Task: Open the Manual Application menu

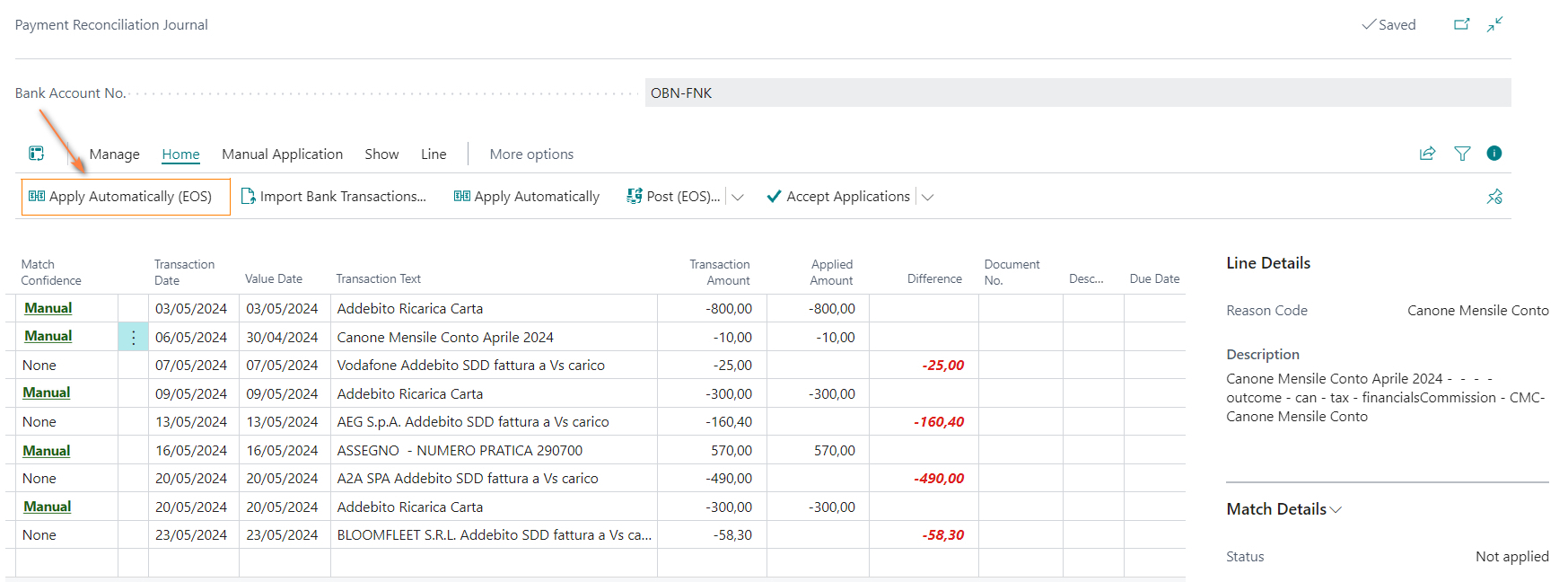Action: (282, 154)
